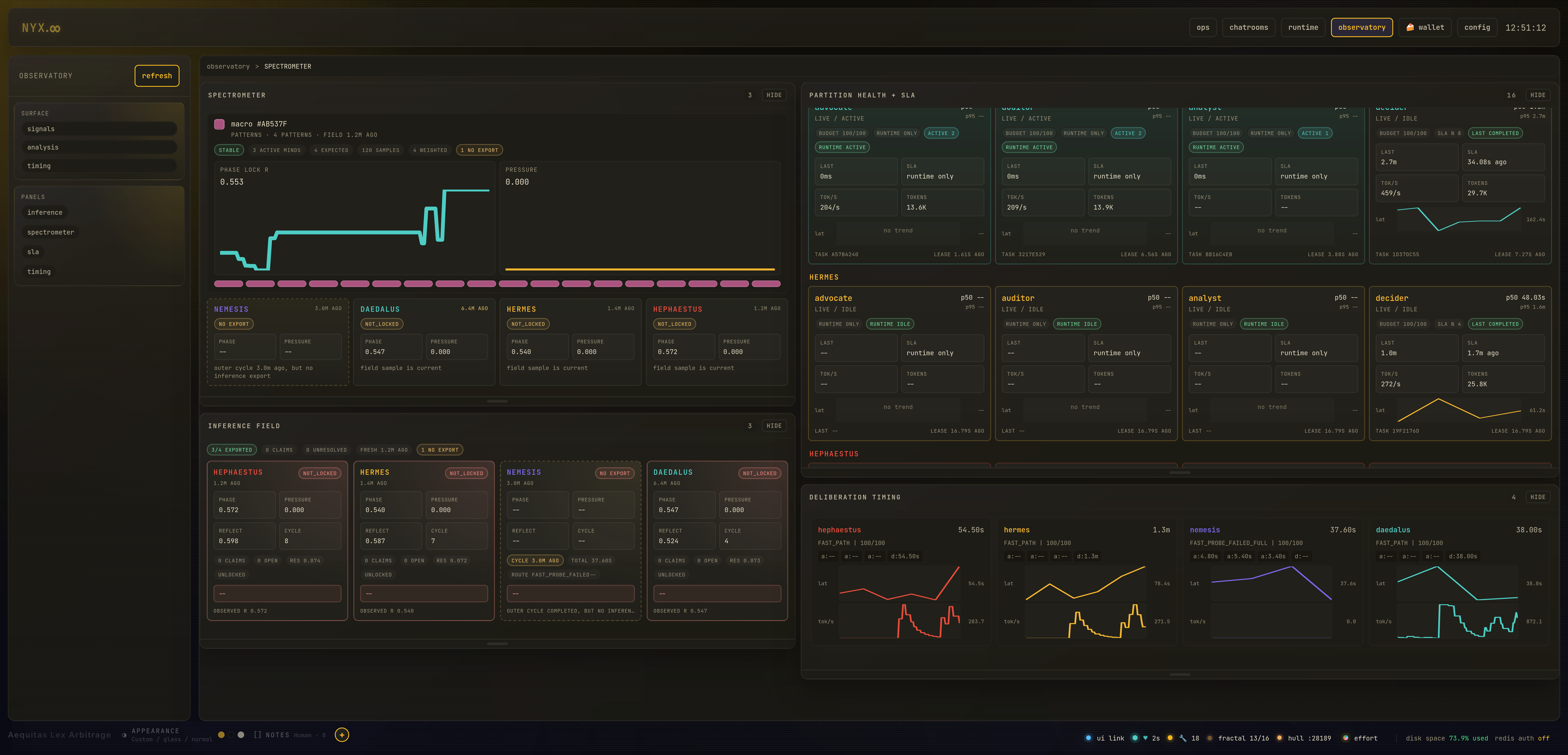Click the heartbeat heart icon in status bar

1146,738
